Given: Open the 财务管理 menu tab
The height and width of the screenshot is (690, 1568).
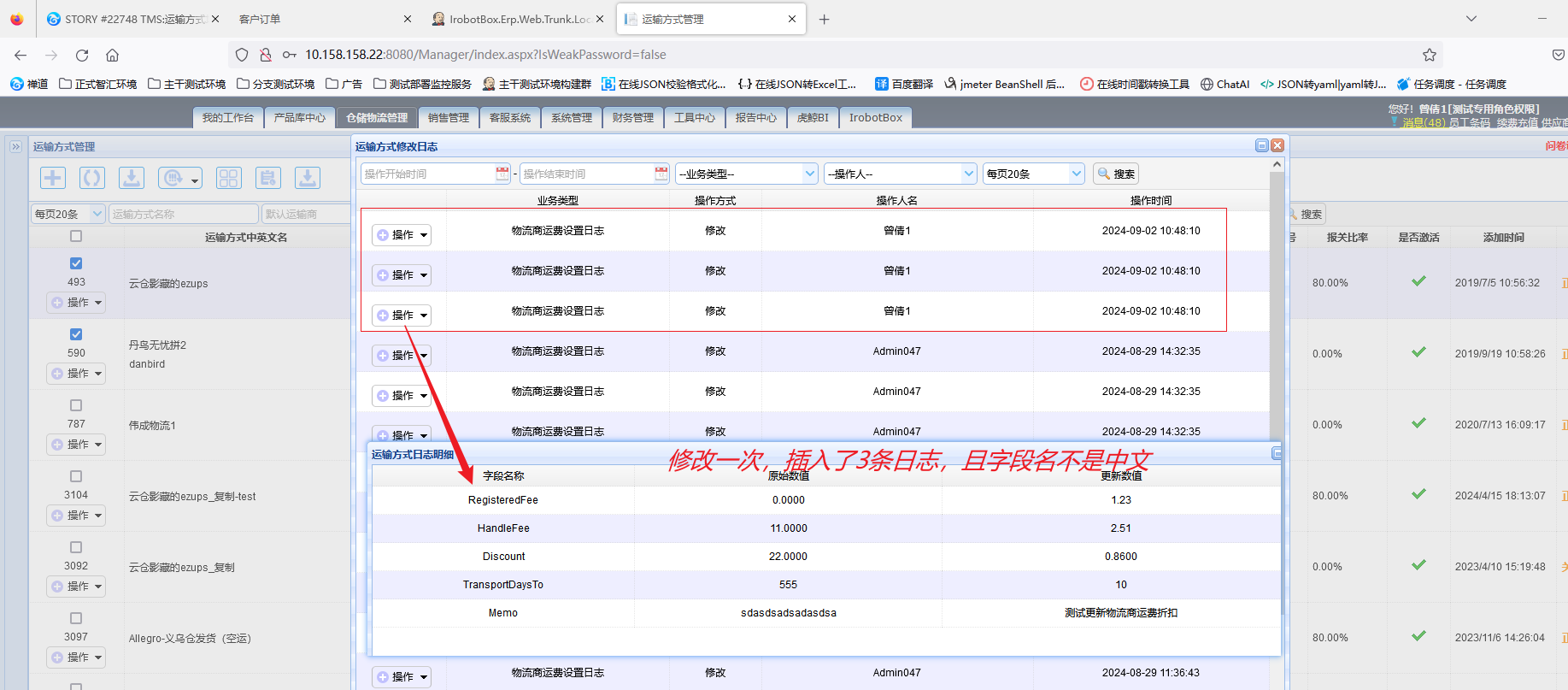Looking at the screenshot, I should (x=633, y=118).
